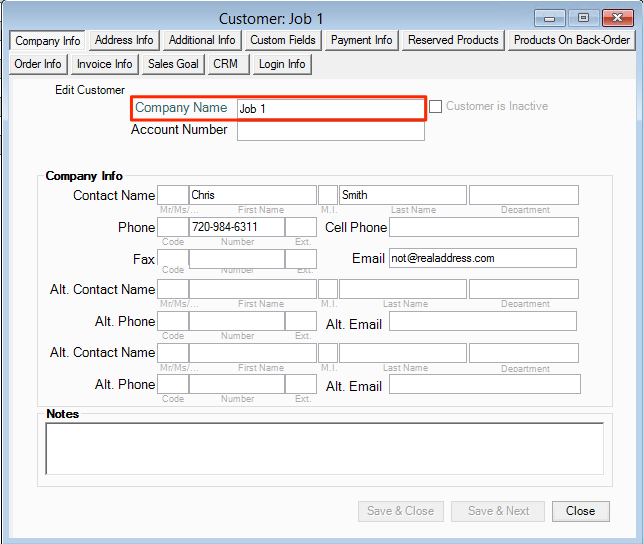Select the Payment Info tab
643x544 pixels.
(361, 40)
